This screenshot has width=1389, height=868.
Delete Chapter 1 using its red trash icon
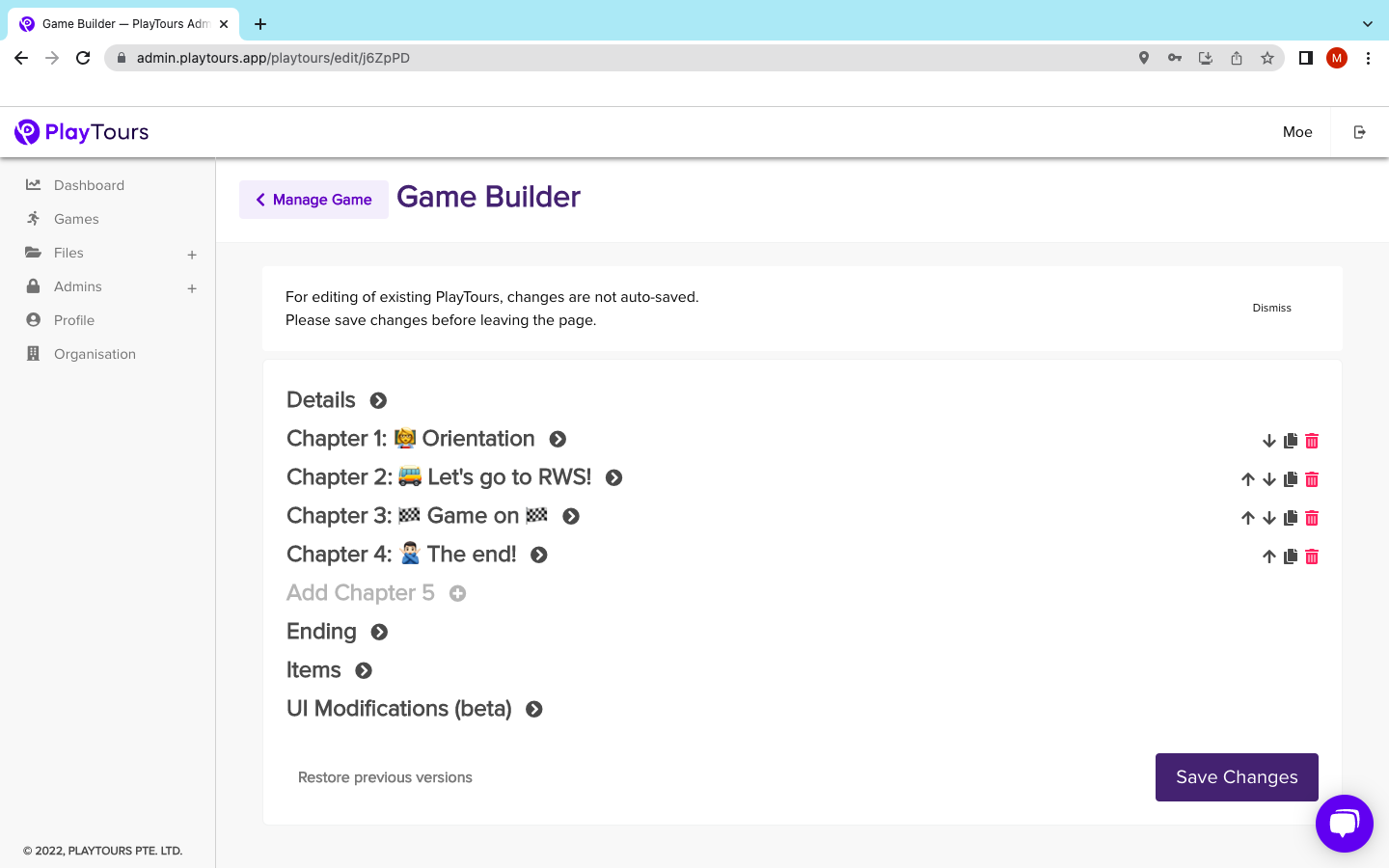tap(1312, 441)
